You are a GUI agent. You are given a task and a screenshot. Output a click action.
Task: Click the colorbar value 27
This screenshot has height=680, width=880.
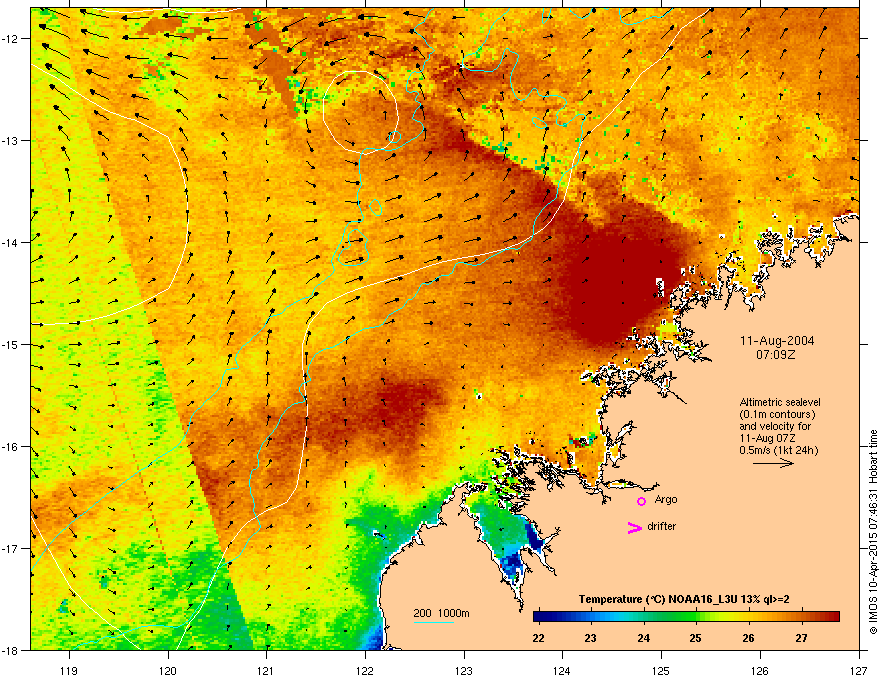801,638
